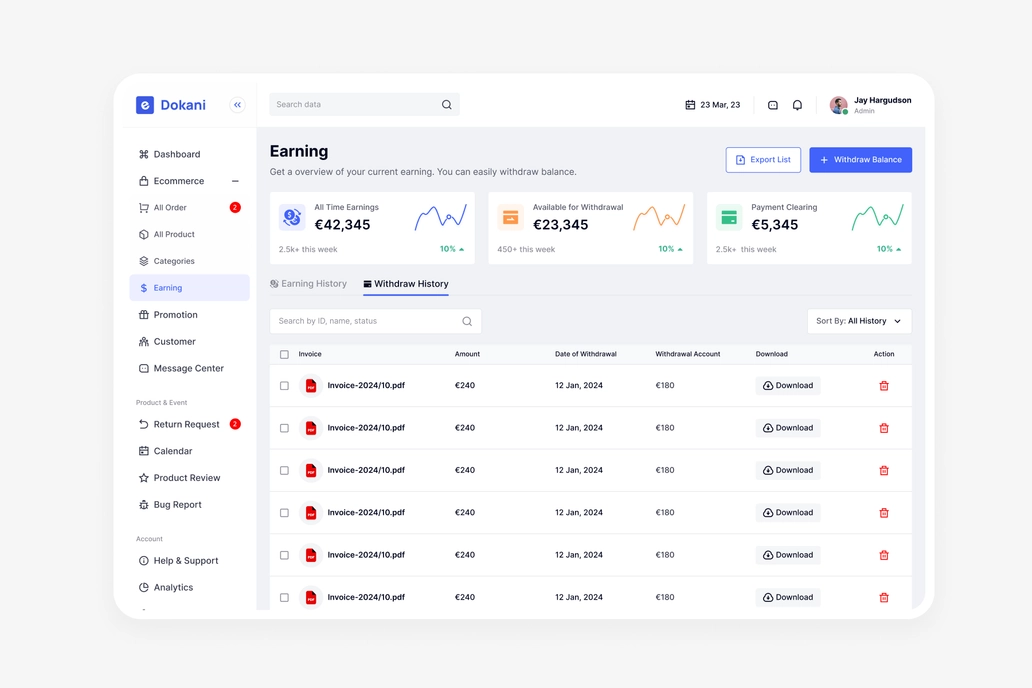
Task: Focus the Search by ID, name, status field
Action: tap(375, 321)
